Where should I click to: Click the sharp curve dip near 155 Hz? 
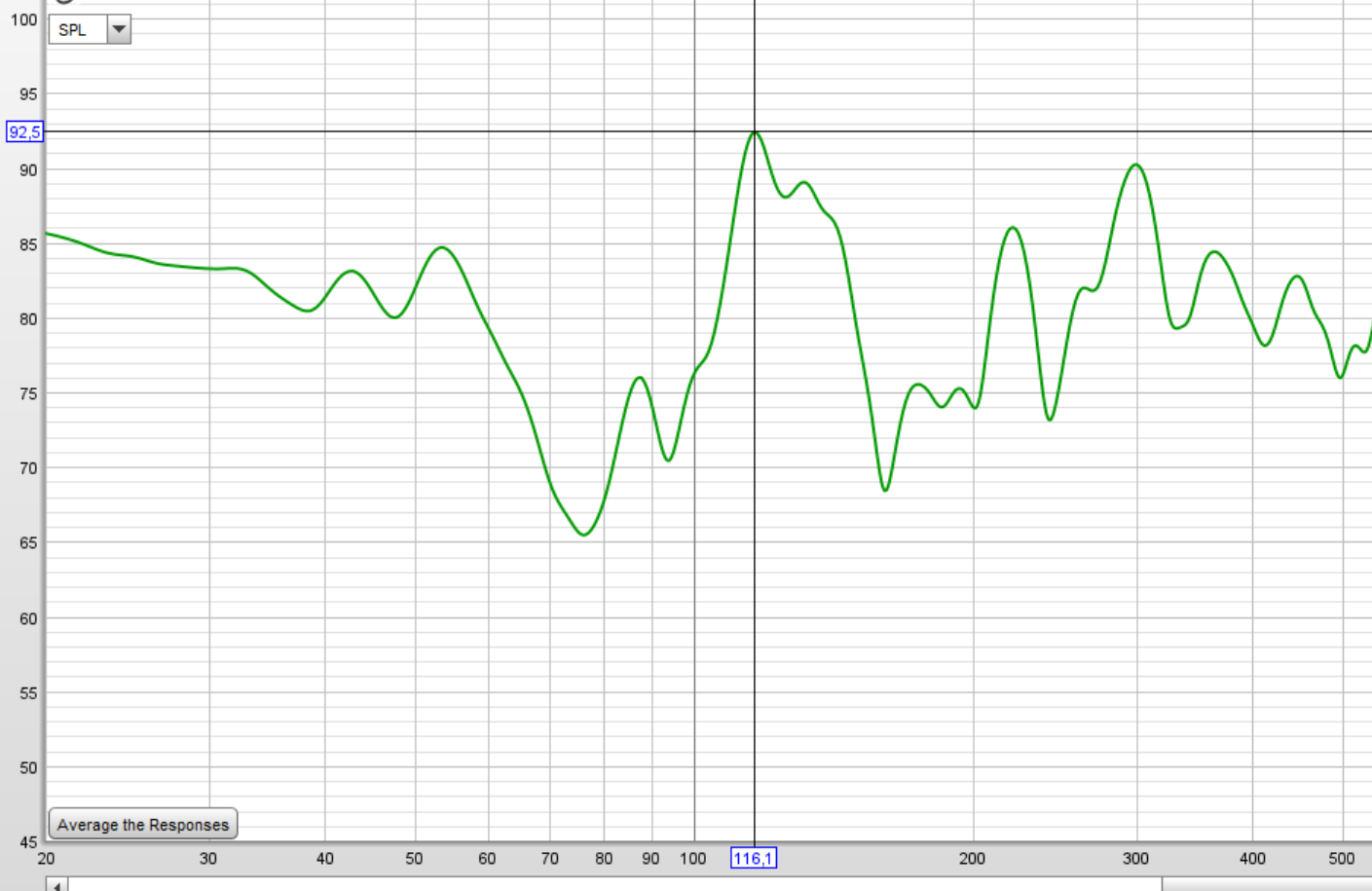885,490
